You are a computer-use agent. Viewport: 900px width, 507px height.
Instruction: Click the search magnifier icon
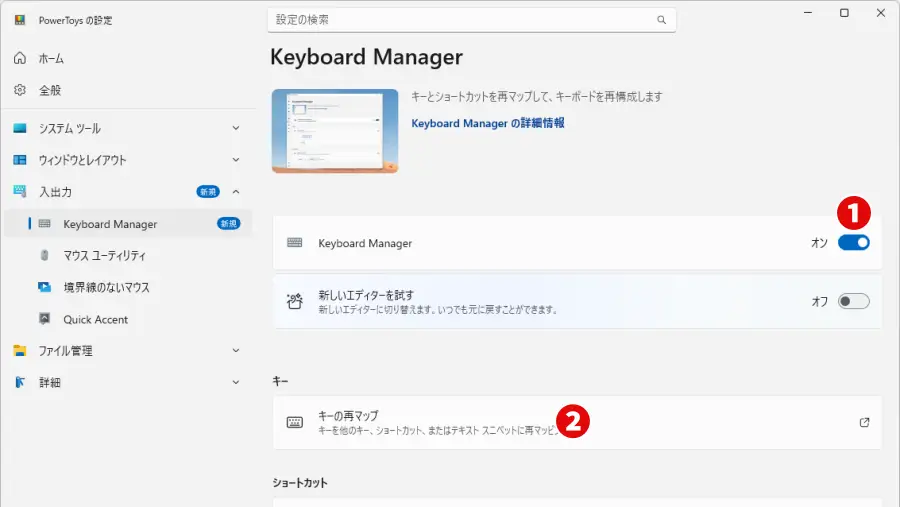pos(662,20)
